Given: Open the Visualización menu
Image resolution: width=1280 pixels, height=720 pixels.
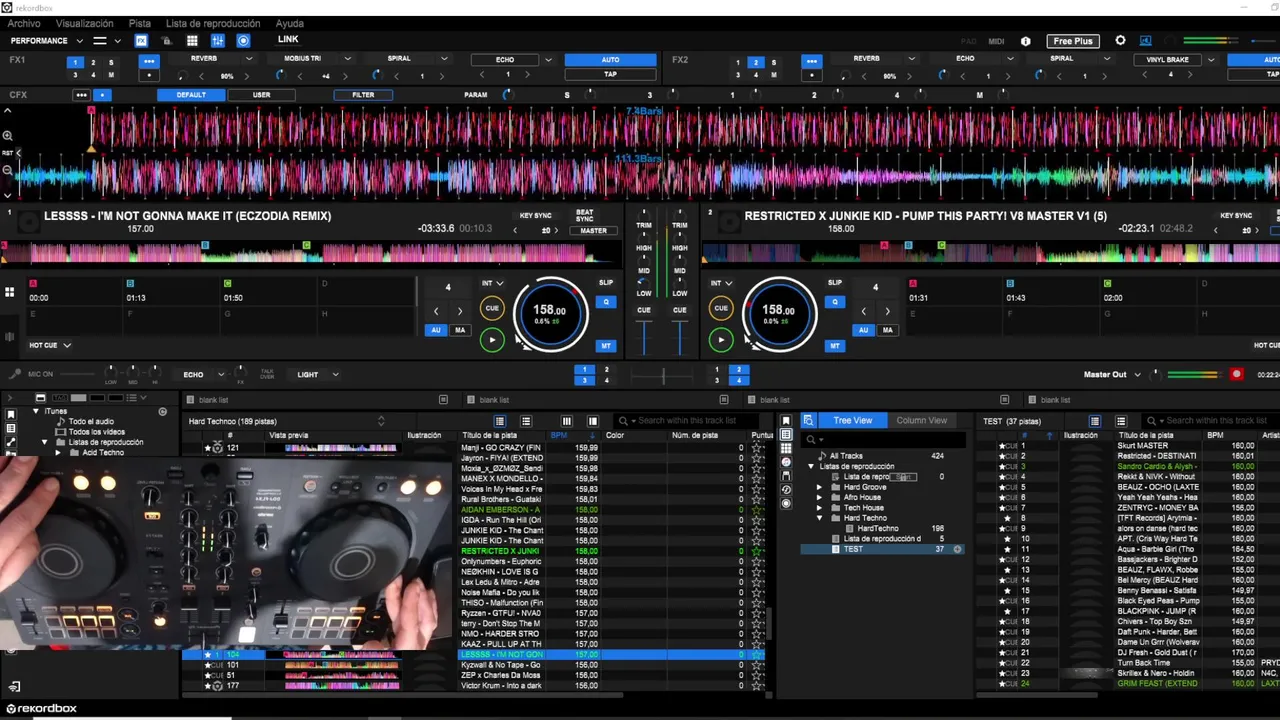Looking at the screenshot, I should 84,23.
